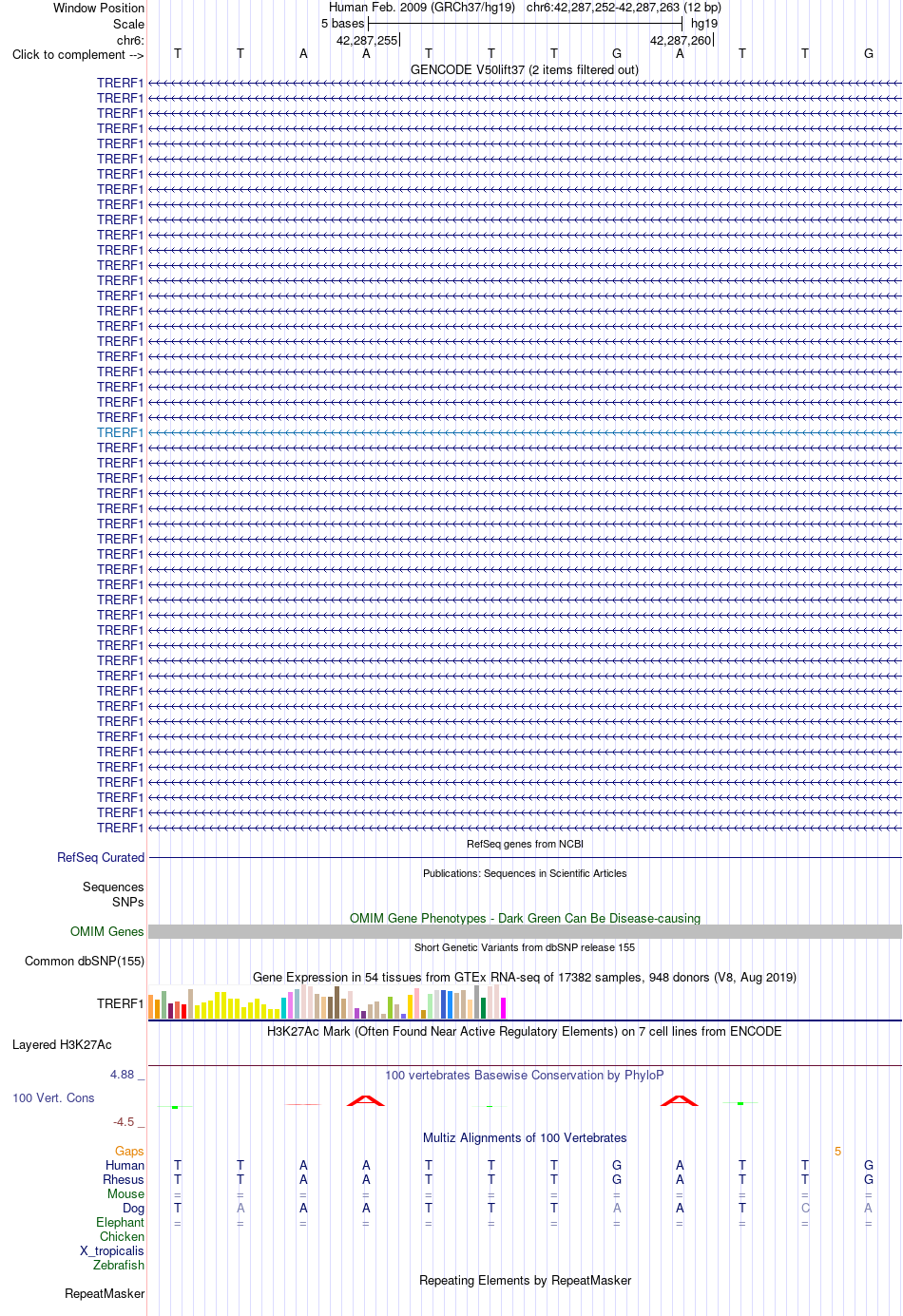Select the Human alignment row label

pyautogui.click(x=125, y=1166)
